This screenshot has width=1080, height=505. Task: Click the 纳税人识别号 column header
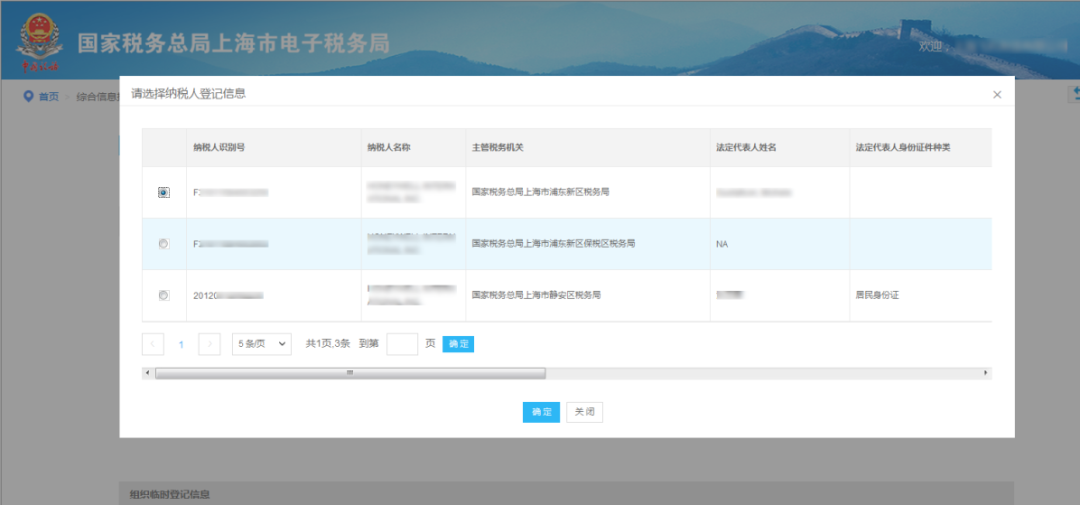[x=219, y=147]
